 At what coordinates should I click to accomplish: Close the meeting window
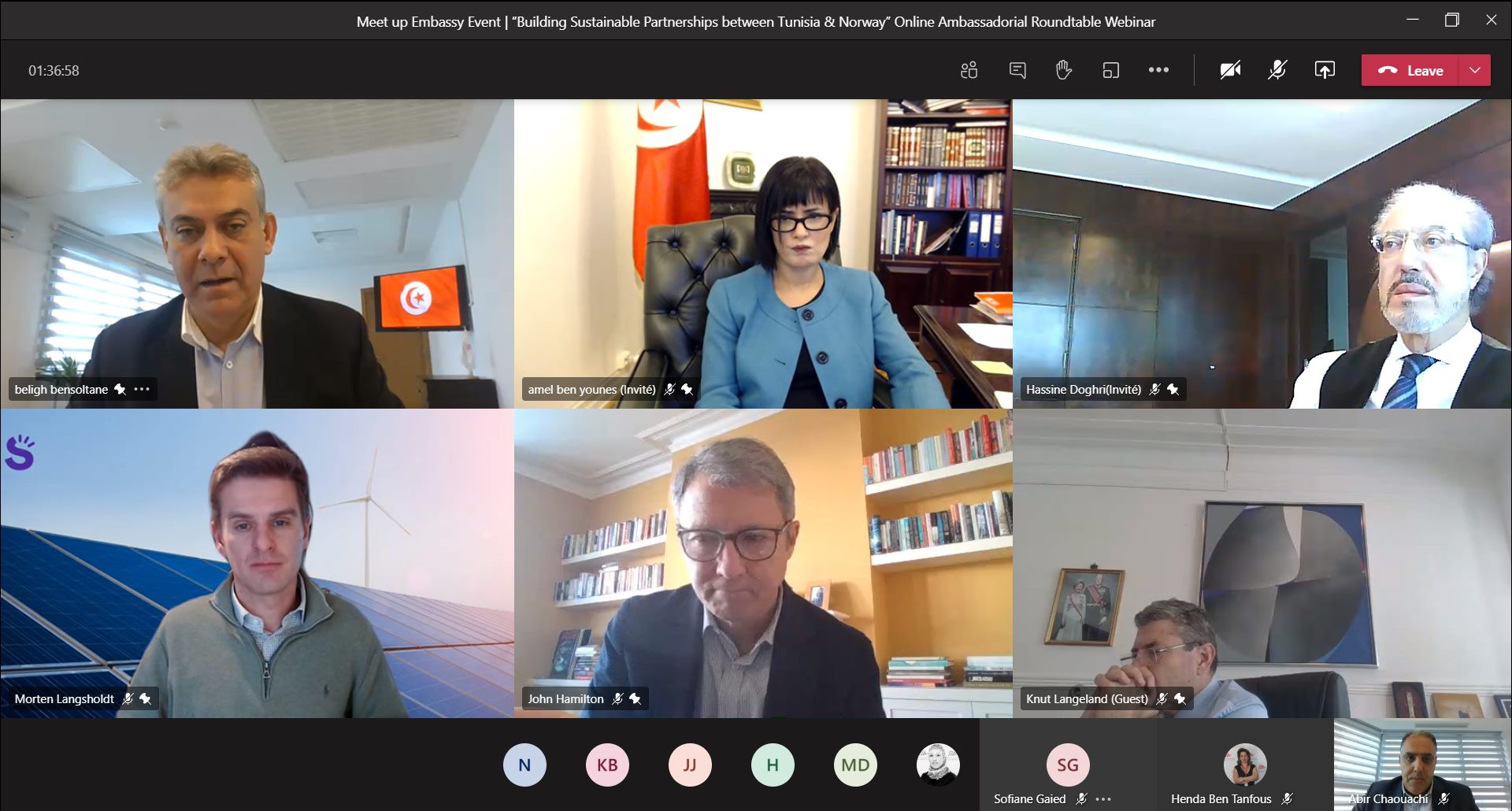pos(1492,20)
